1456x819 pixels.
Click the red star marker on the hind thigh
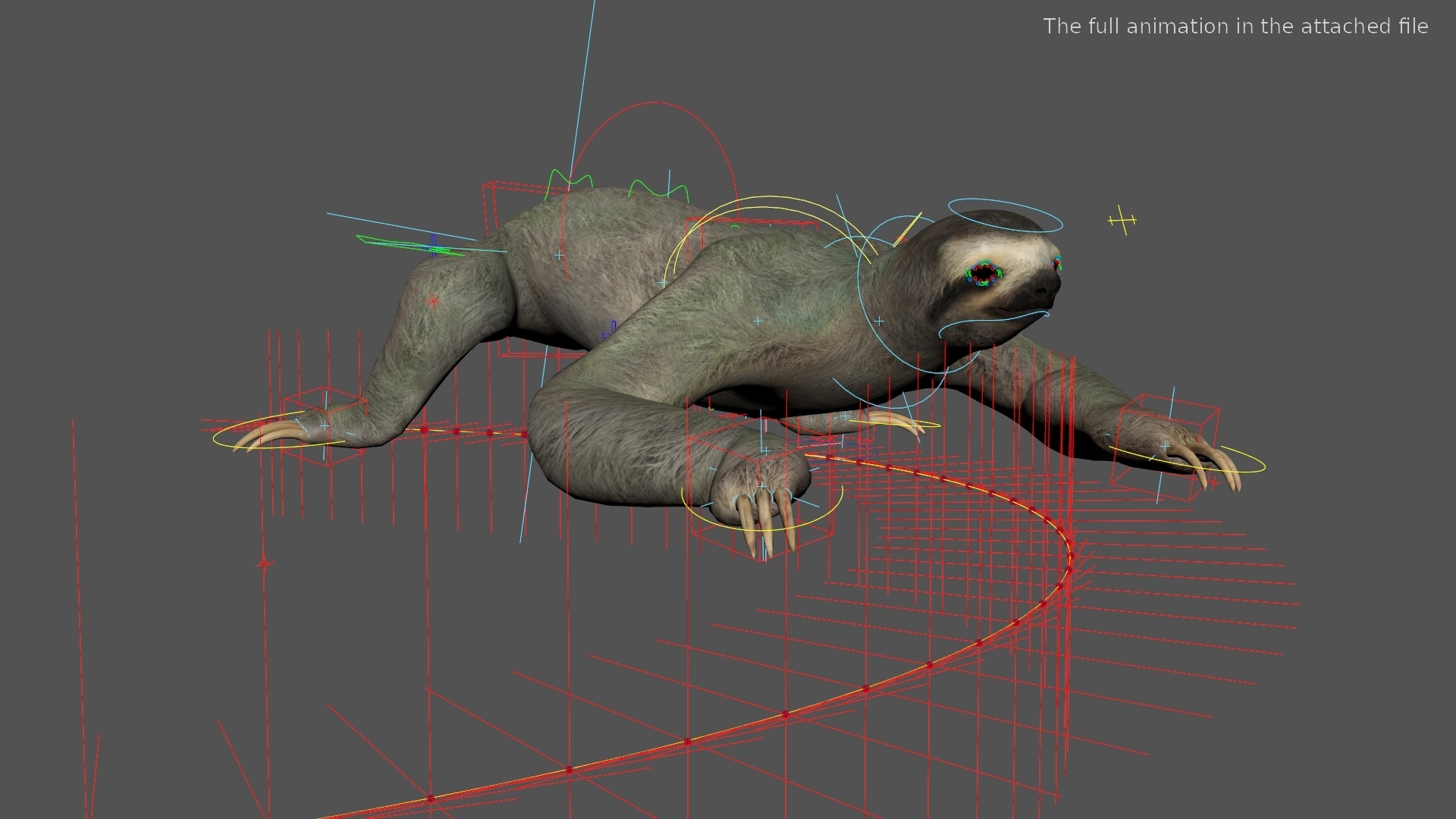tap(433, 302)
